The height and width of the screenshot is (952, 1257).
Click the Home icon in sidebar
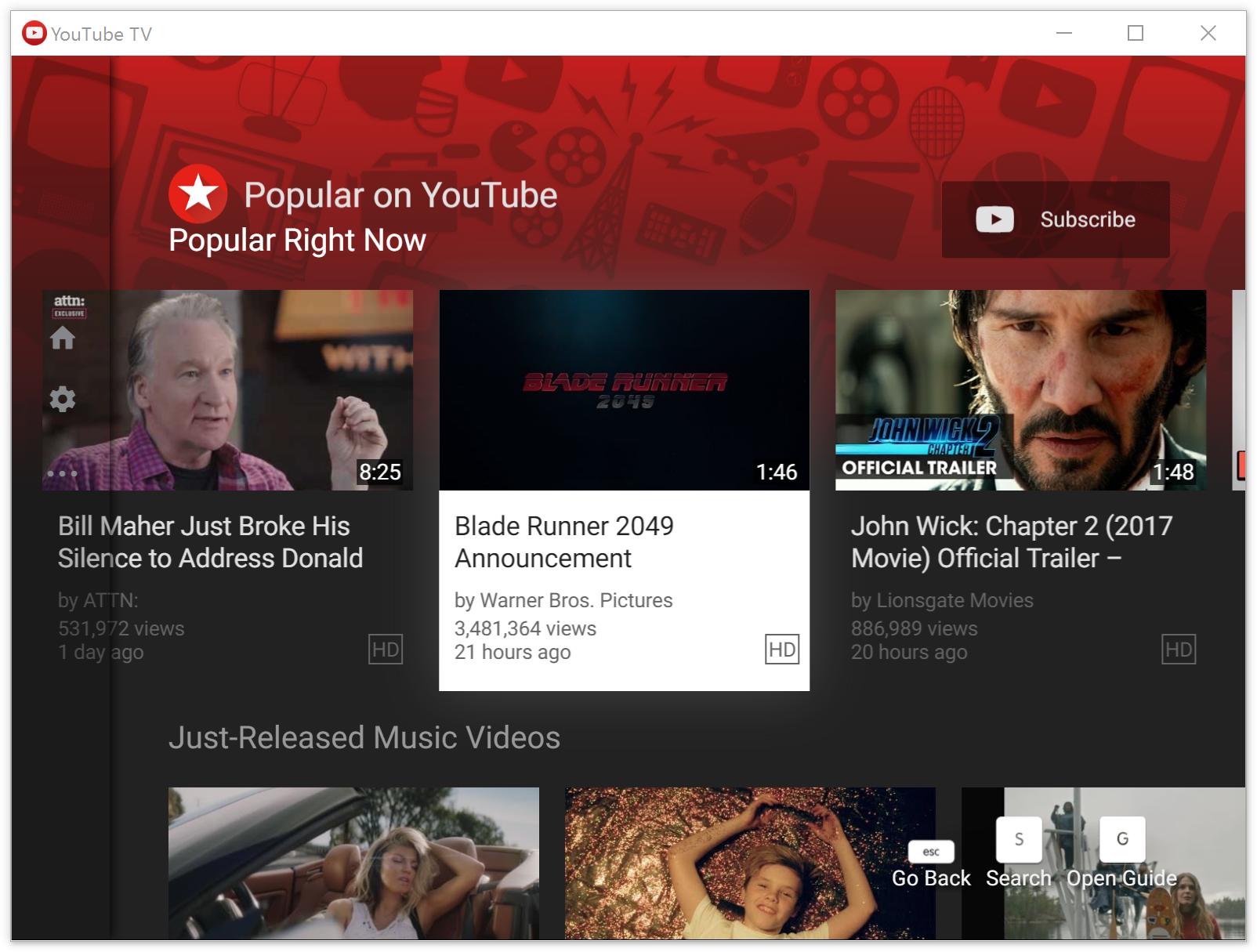[63, 338]
